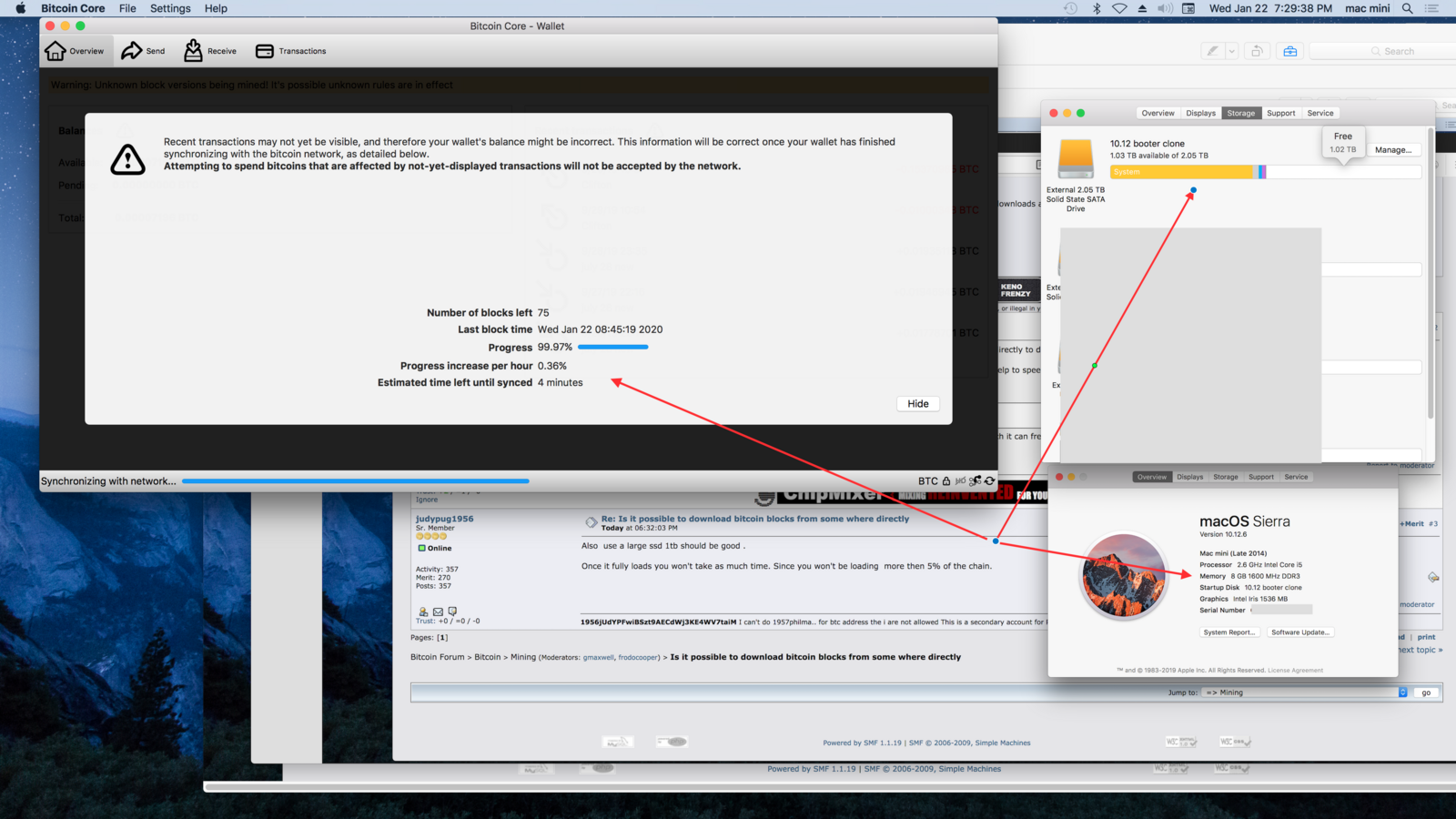Click the eject menu bar icon
Screen dimensions: 1456x819
click(1142, 8)
